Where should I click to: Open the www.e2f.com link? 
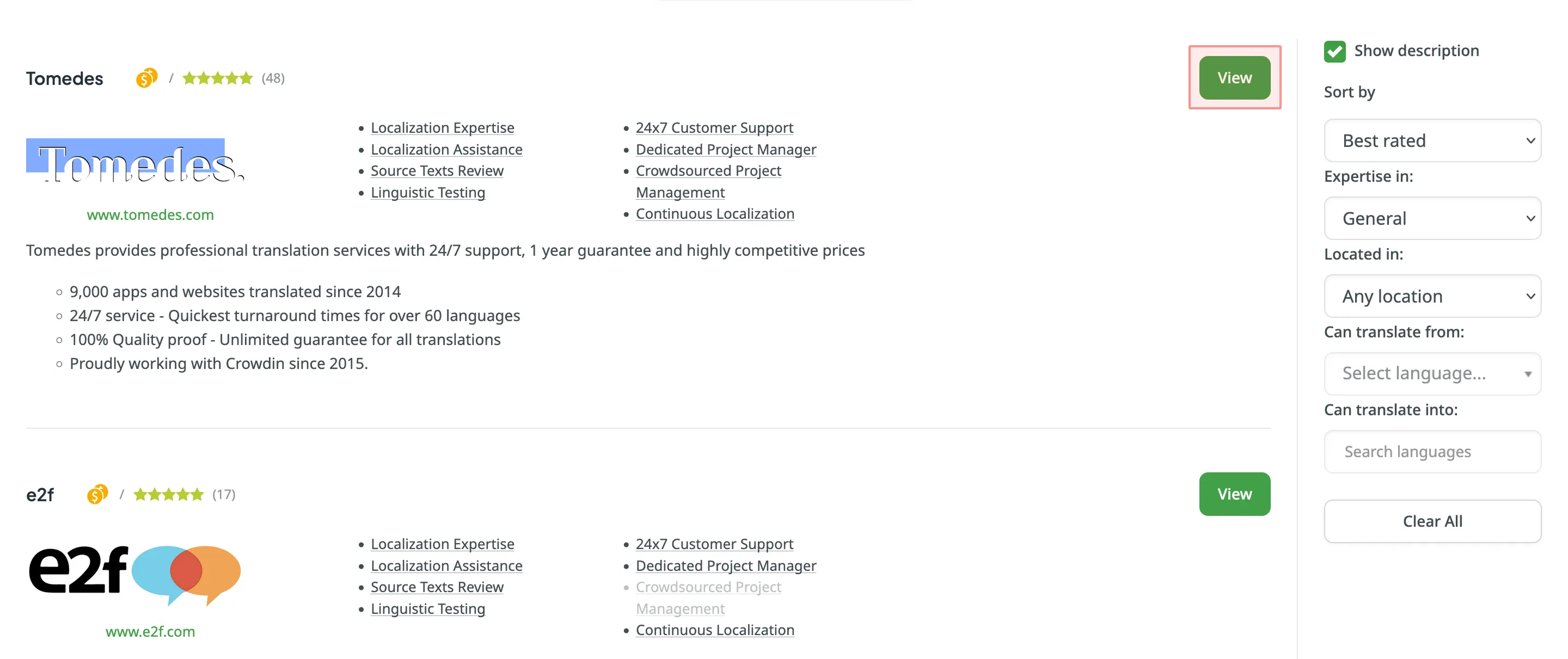point(150,632)
